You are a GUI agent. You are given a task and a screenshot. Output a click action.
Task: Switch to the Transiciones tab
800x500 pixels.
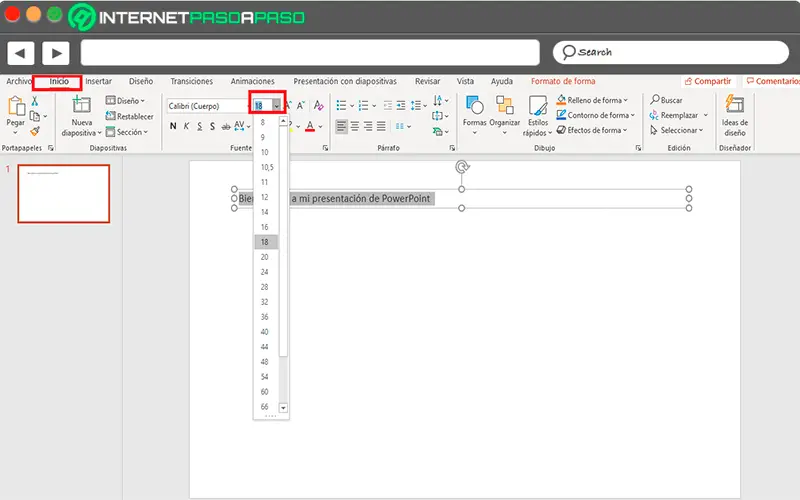pyautogui.click(x=191, y=81)
